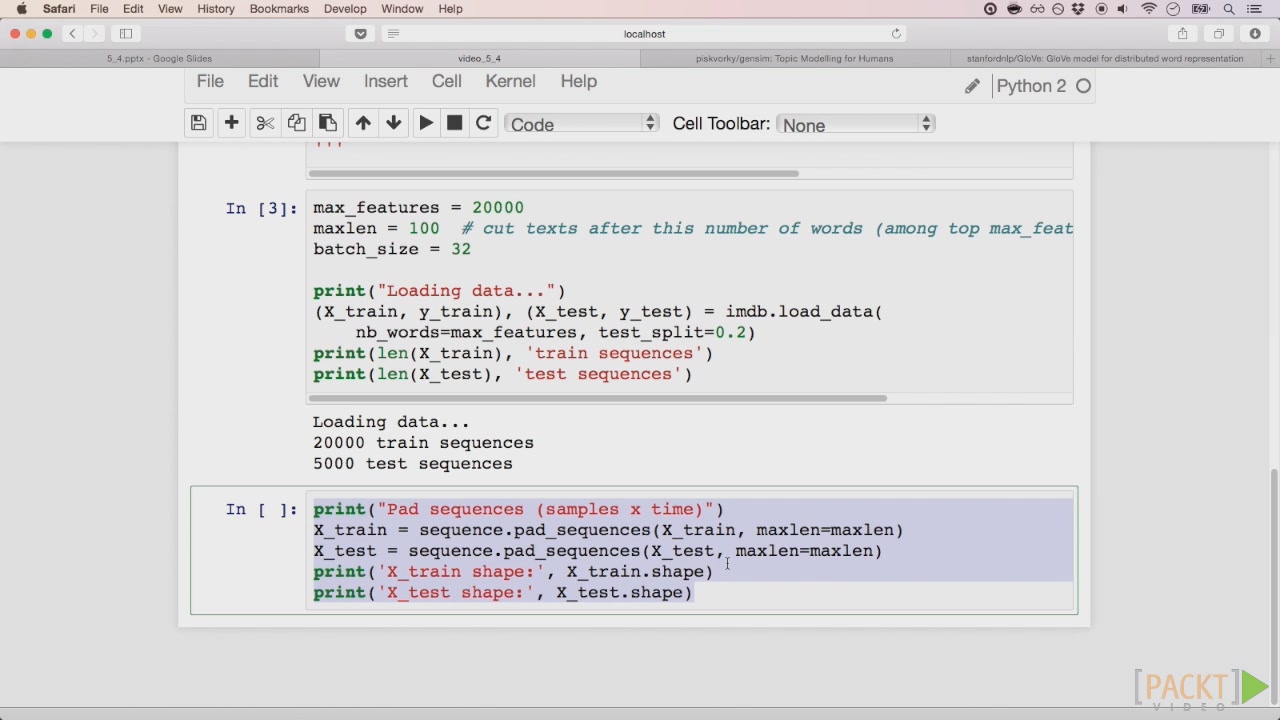Open the cell type Code dropdown
Viewport: 1280px width, 720px height.
point(582,124)
